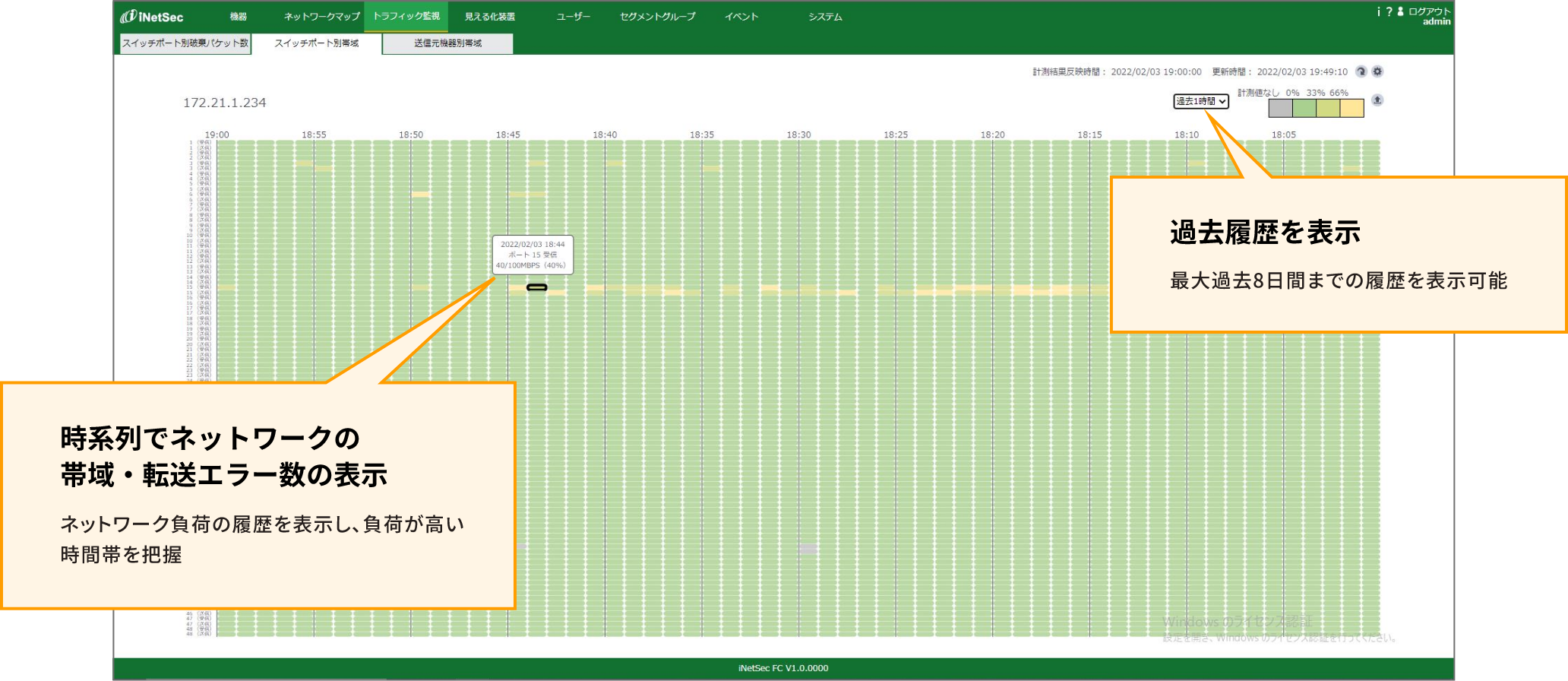Click the yellow 66% legend swatch
The width and height of the screenshot is (1568, 681).
[x=1351, y=108]
